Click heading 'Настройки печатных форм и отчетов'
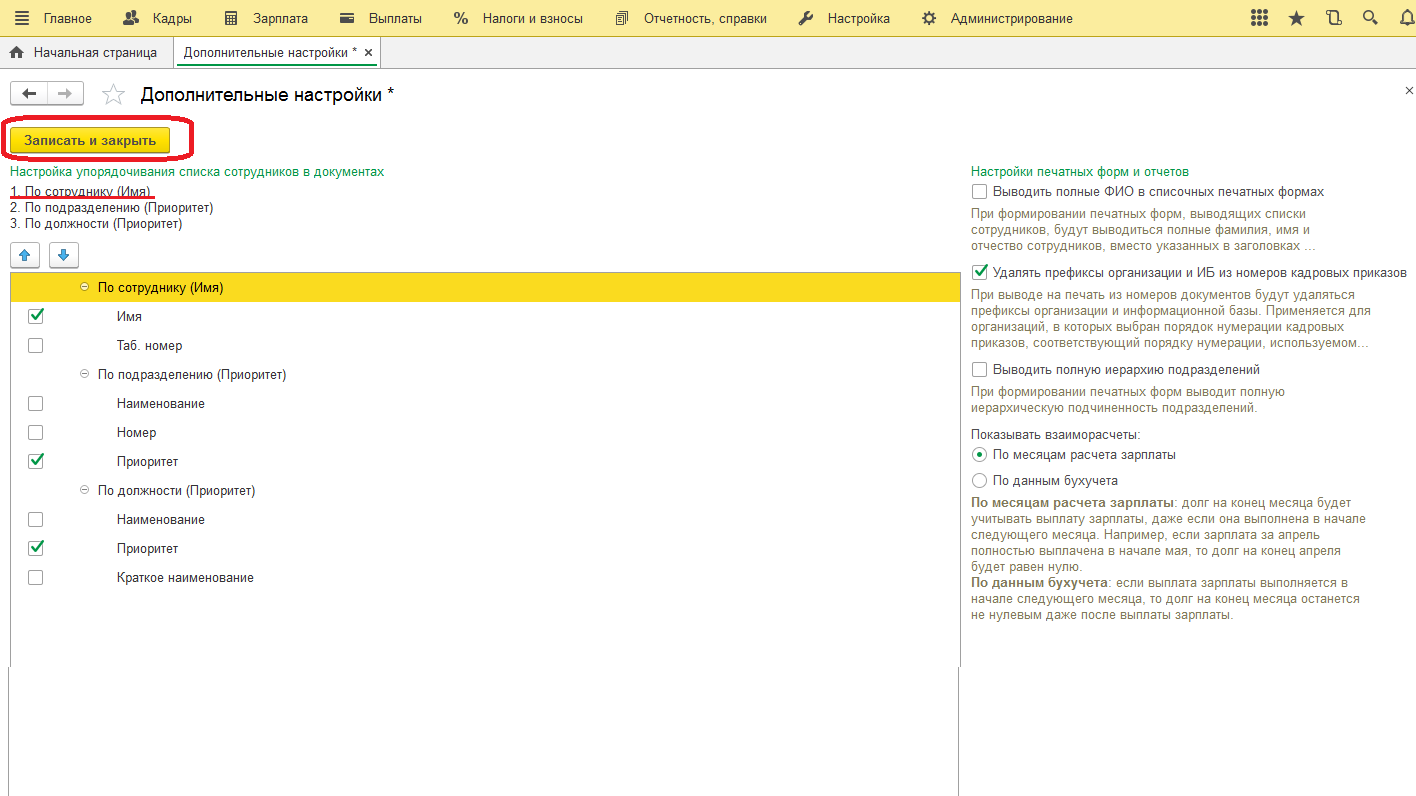 (1080, 172)
